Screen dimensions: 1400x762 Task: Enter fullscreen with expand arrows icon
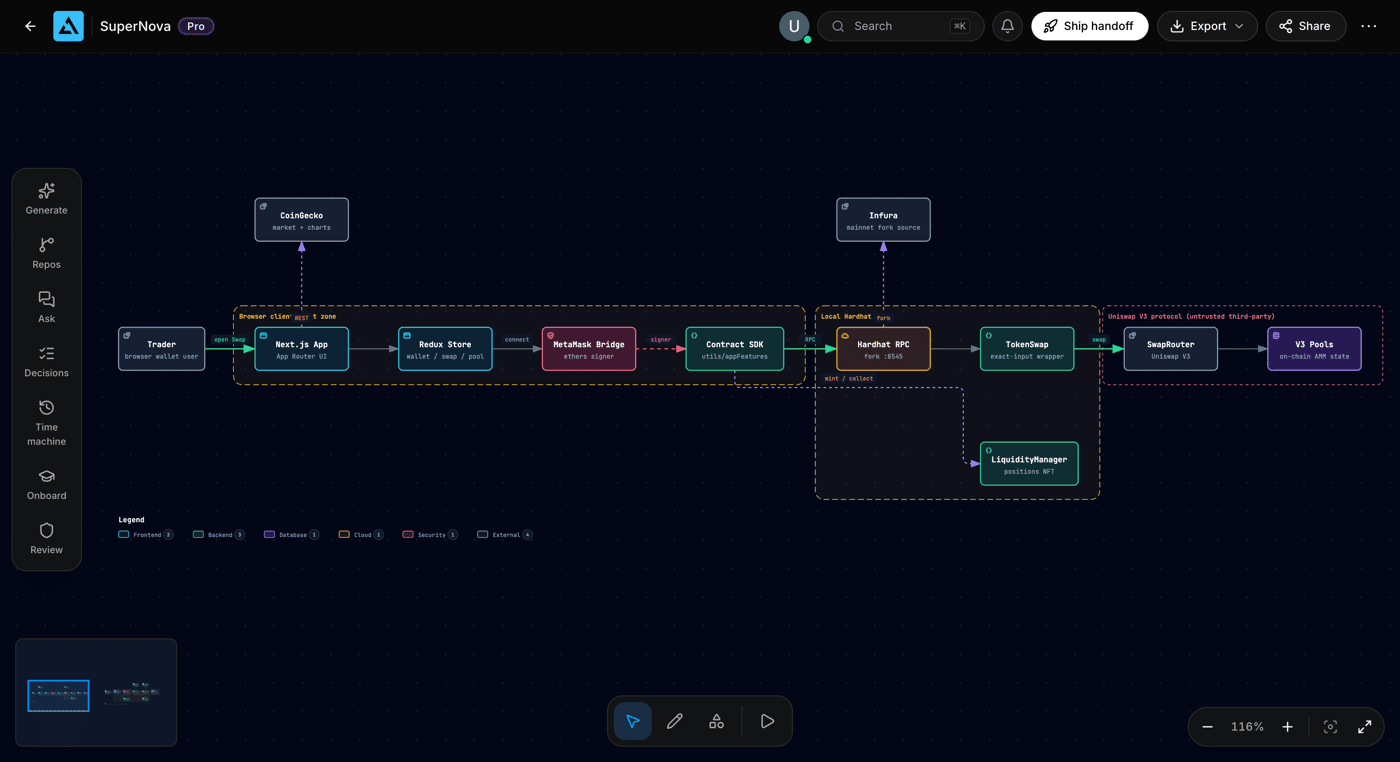coord(1364,727)
